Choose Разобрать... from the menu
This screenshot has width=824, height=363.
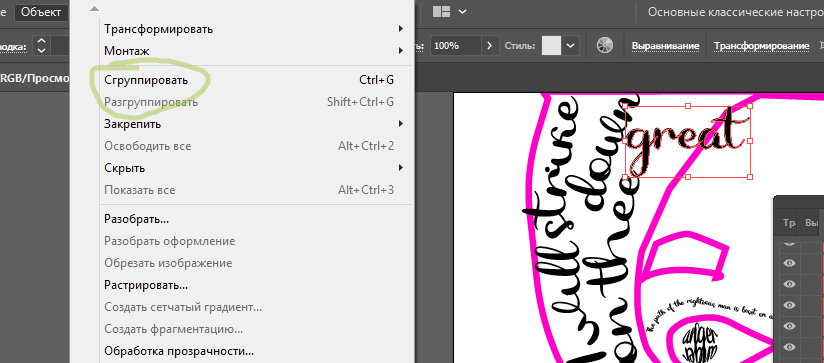coord(254,219)
